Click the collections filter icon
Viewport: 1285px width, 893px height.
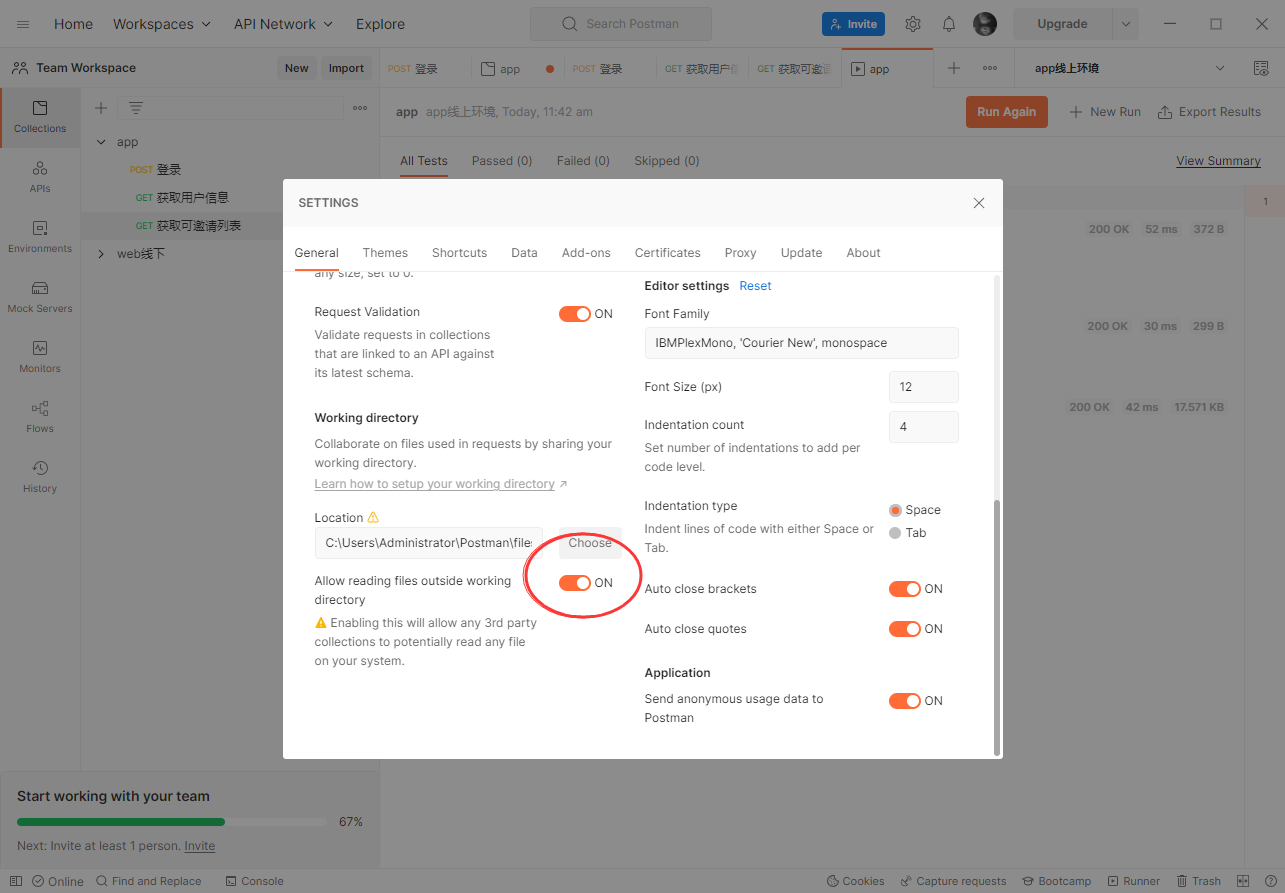coord(136,108)
